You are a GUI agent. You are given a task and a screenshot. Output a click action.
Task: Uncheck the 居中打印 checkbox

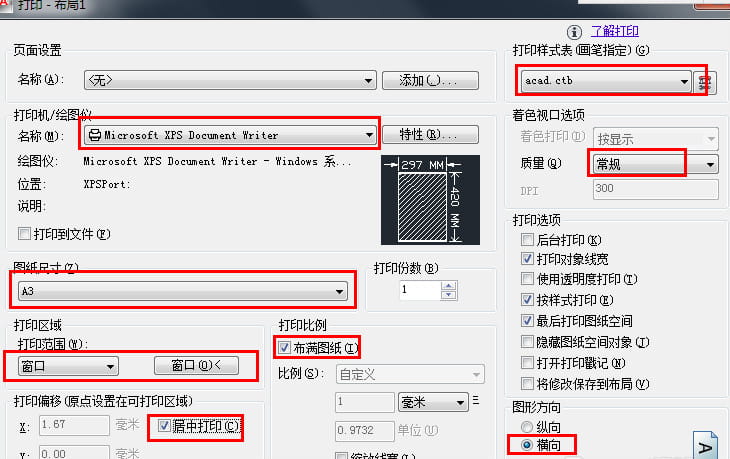pos(163,425)
